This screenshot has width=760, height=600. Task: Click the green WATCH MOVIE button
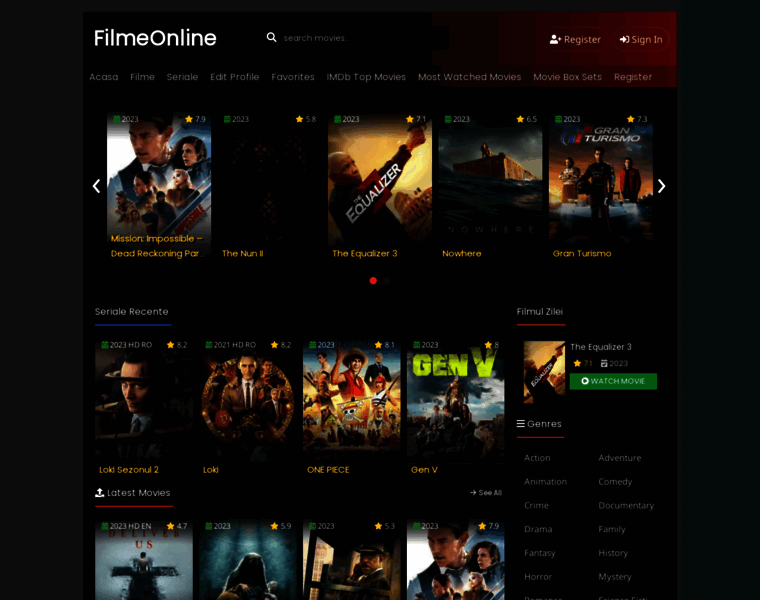[613, 381]
